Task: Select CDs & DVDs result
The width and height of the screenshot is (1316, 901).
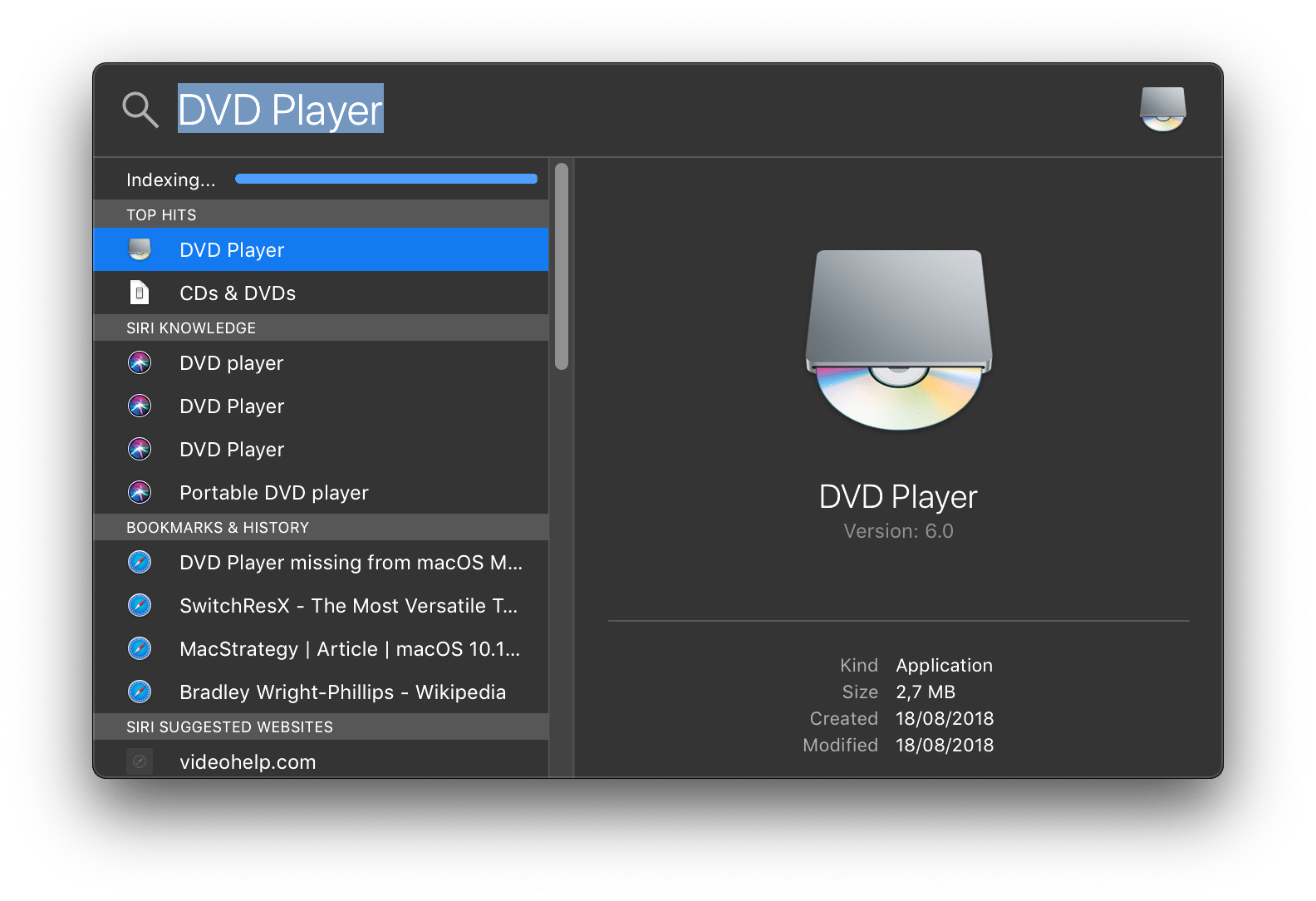Action: tap(321, 293)
